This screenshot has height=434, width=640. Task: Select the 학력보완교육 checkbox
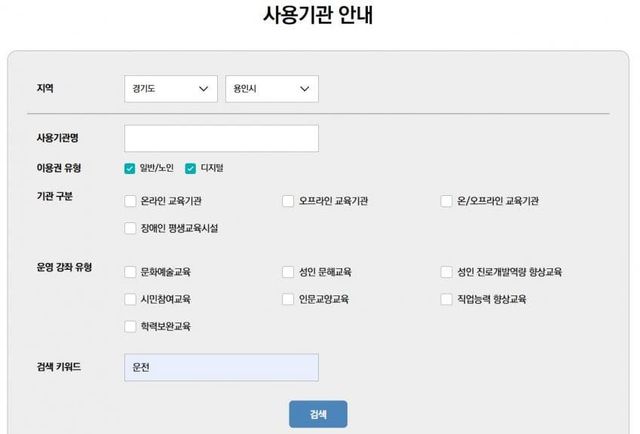[x=130, y=326]
